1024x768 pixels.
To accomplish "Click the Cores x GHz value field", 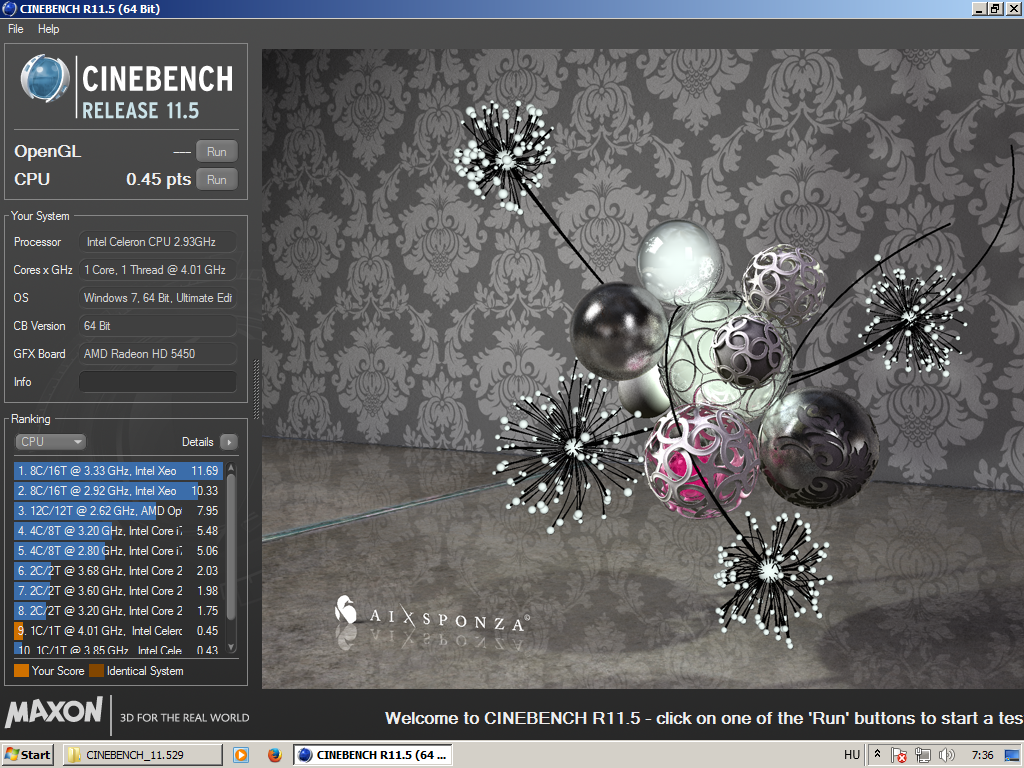I will point(157,270).
